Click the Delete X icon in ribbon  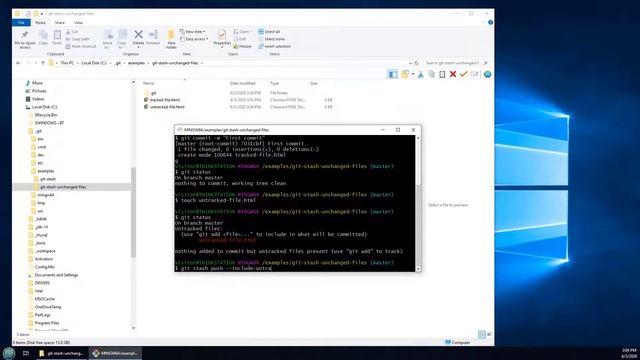(138, 35)
